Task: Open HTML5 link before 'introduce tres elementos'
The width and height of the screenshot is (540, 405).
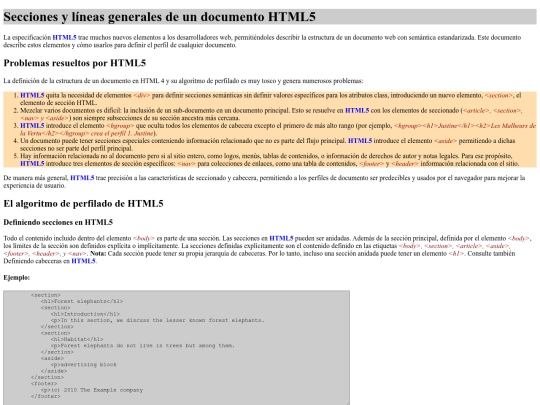Action: point(32,163)
